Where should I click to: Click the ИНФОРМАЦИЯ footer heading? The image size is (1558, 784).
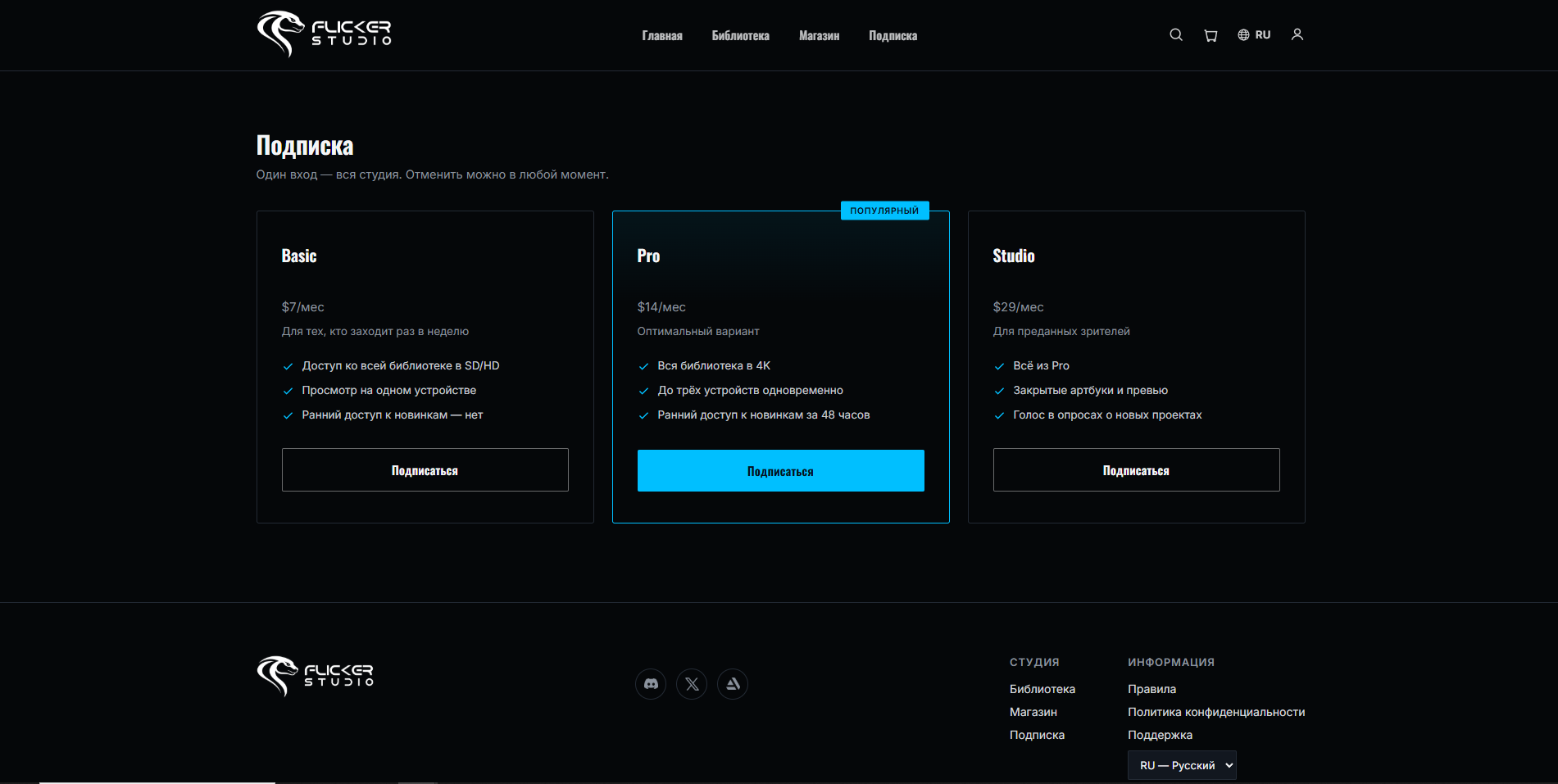(1171, 662)
